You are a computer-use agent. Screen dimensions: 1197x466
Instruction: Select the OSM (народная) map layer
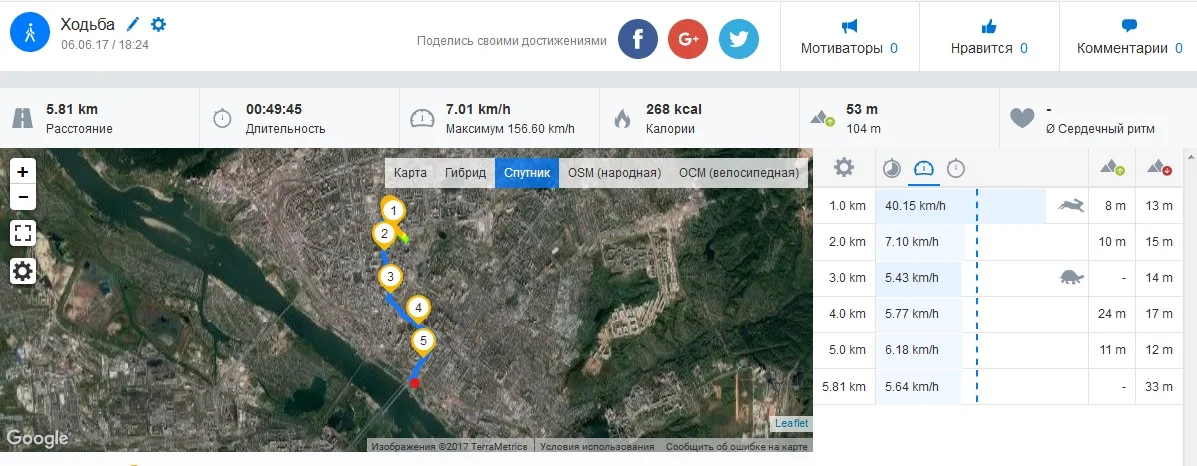tap(614, 173)
